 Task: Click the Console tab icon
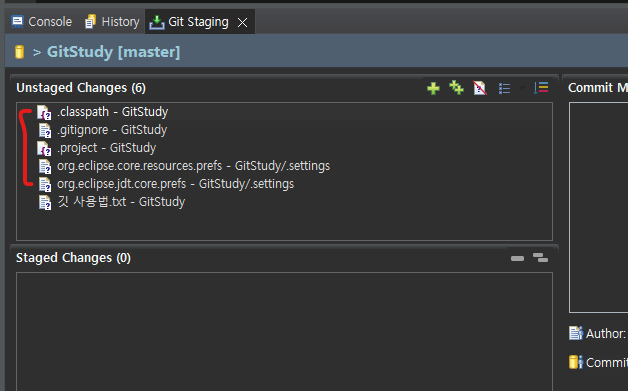(x=18, y=22)
